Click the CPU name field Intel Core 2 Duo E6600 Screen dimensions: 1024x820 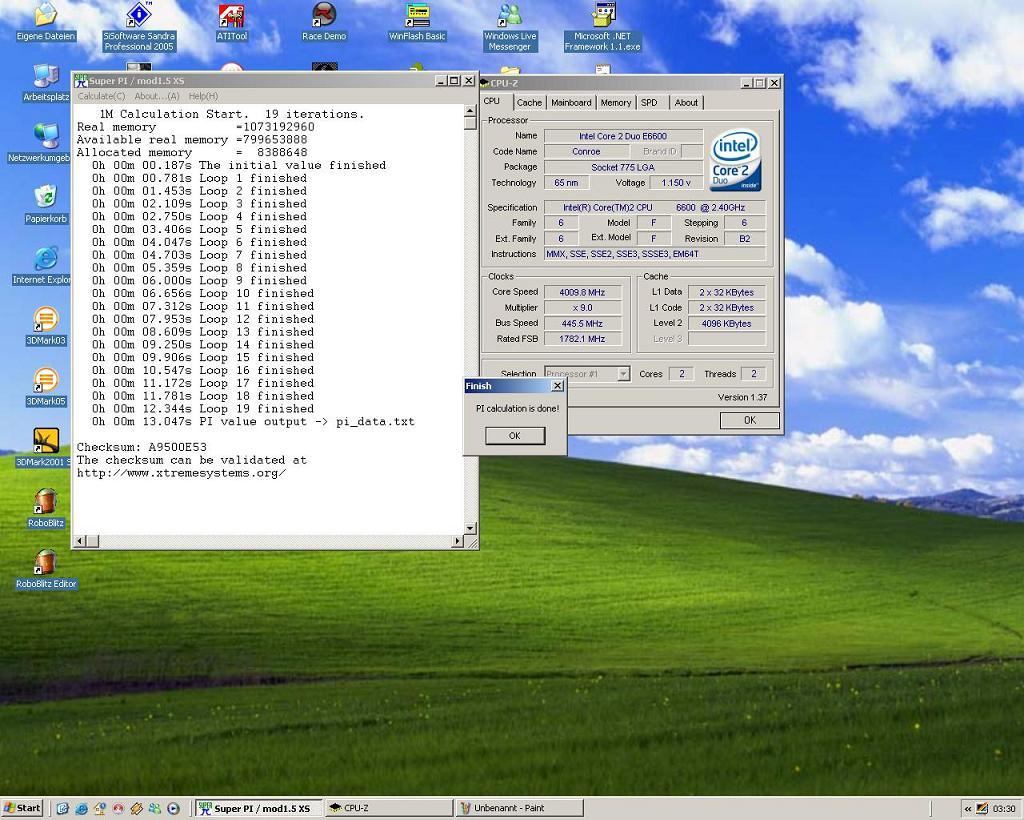[x=623, y=136]
